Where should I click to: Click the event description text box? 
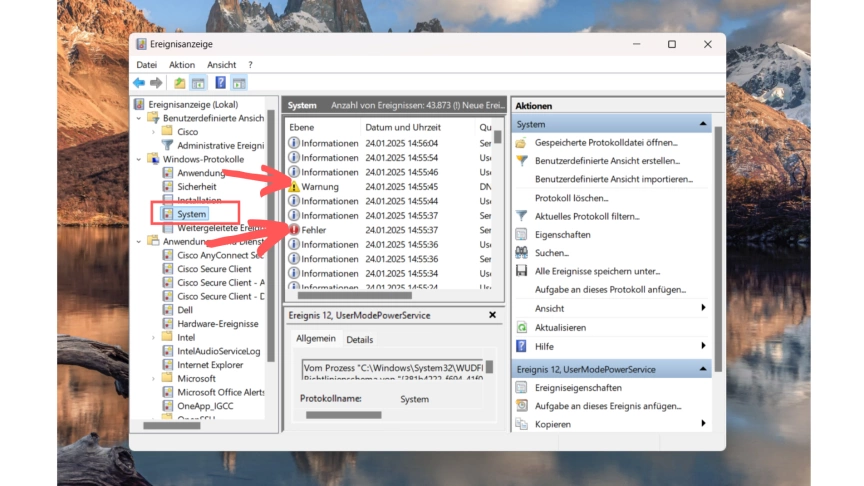click(392, 369)
